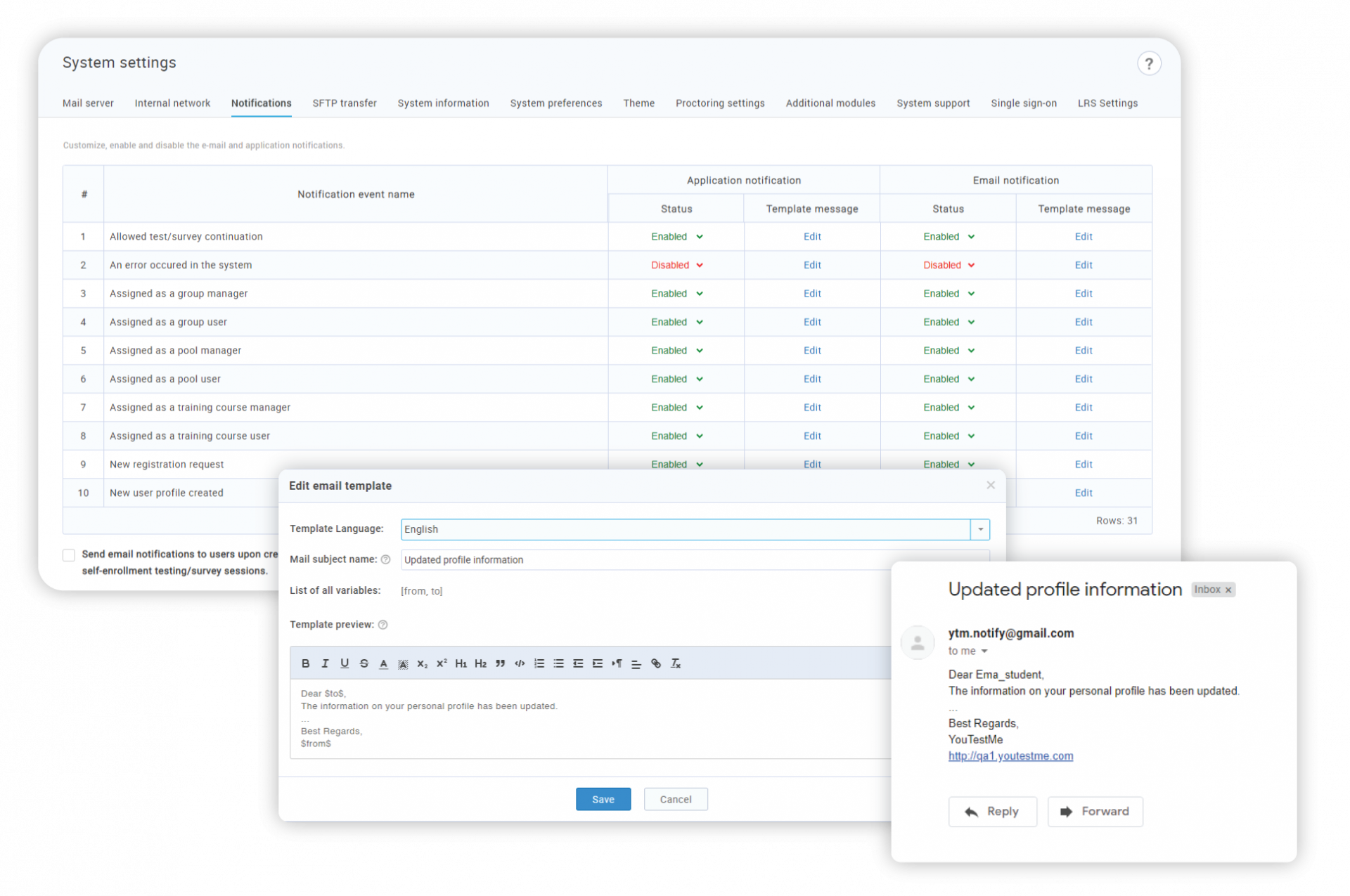
Task: Edit email template for An error occured
Action: coord(1084,265)
